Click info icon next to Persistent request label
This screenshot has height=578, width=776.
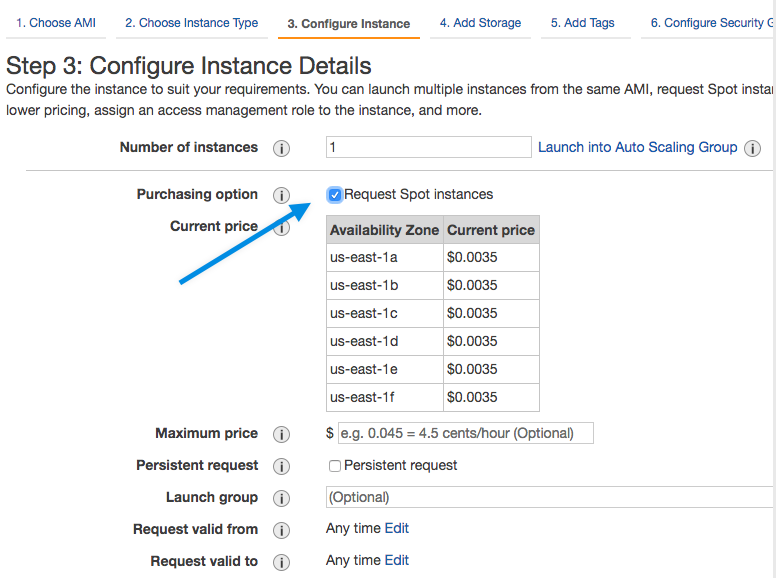281,466
